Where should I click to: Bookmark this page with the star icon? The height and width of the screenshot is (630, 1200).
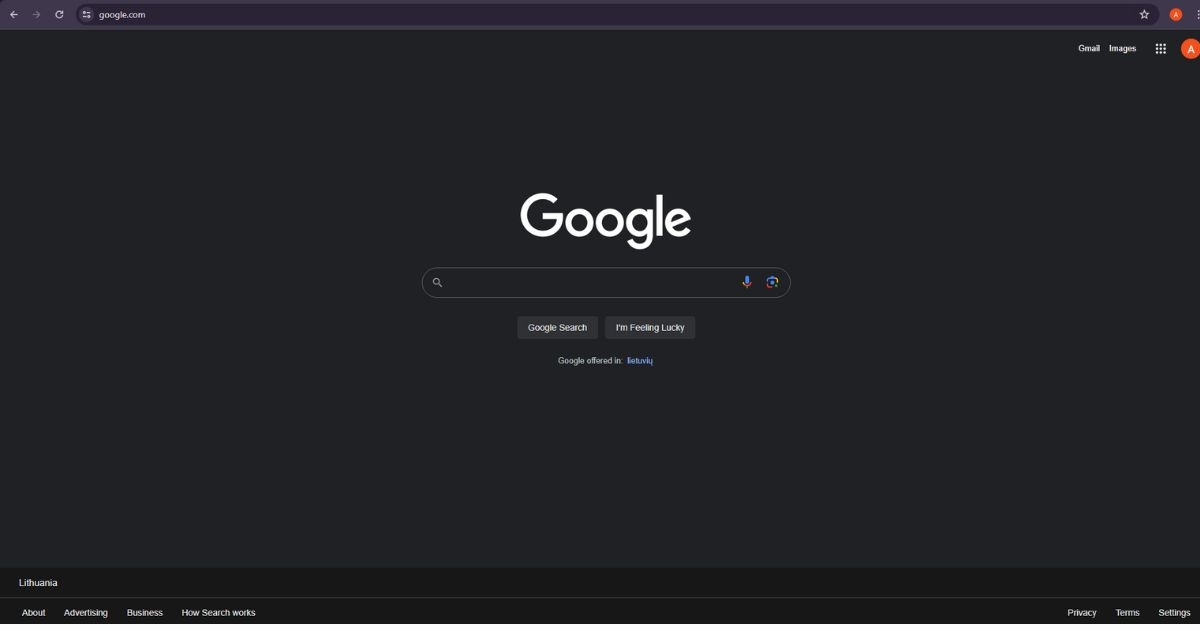tap(1143, 14)
